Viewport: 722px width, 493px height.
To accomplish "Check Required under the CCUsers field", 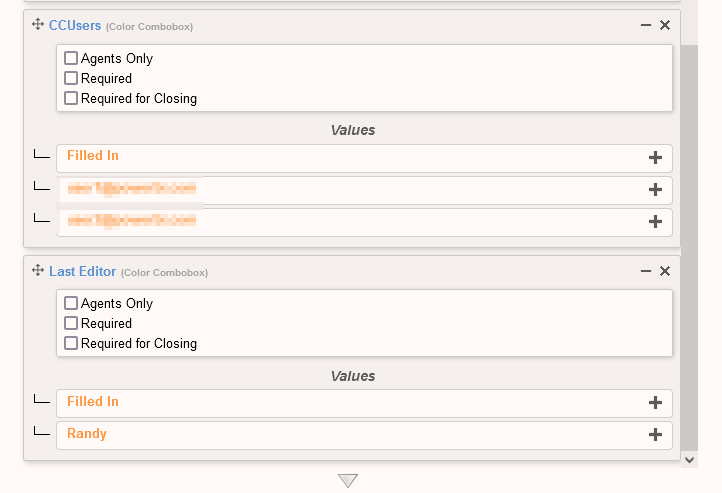I will (x=71, y=79).
